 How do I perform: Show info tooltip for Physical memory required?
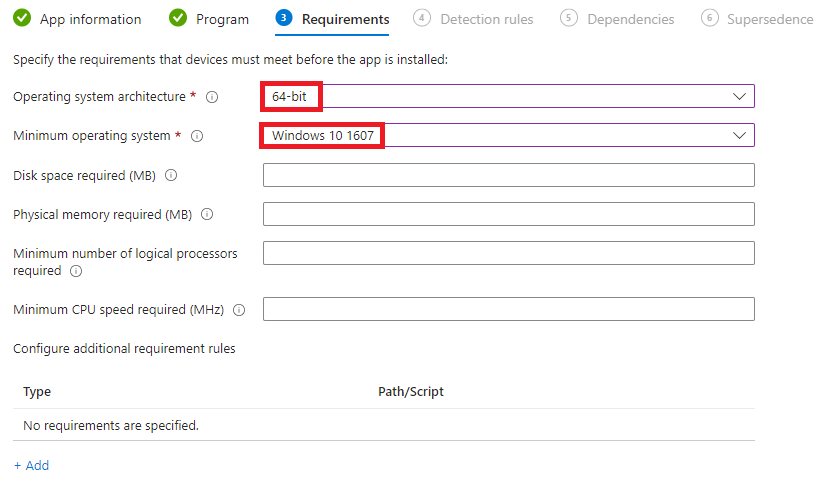(207, 215)
